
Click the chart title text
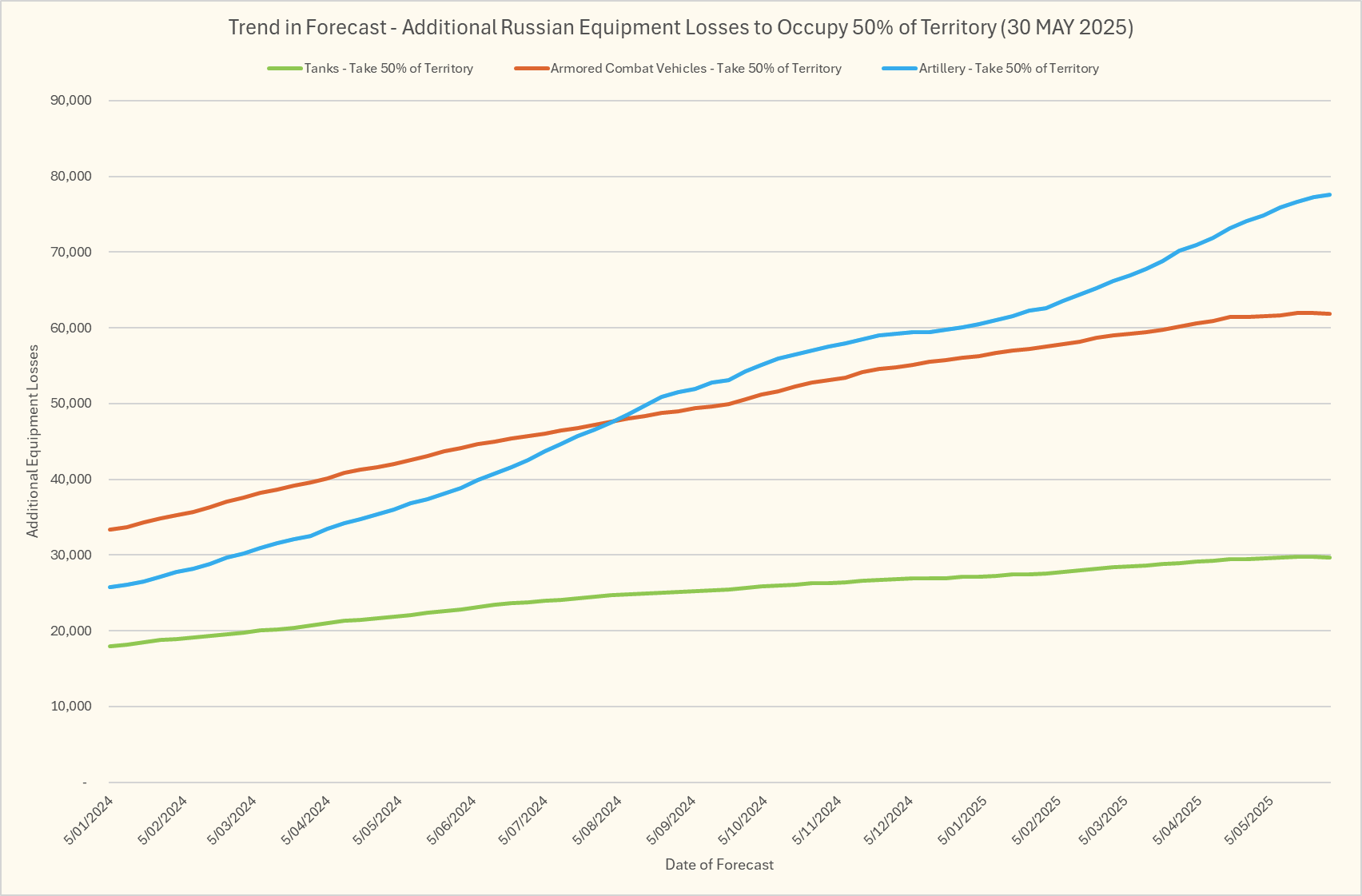click(x=680, y=27)
